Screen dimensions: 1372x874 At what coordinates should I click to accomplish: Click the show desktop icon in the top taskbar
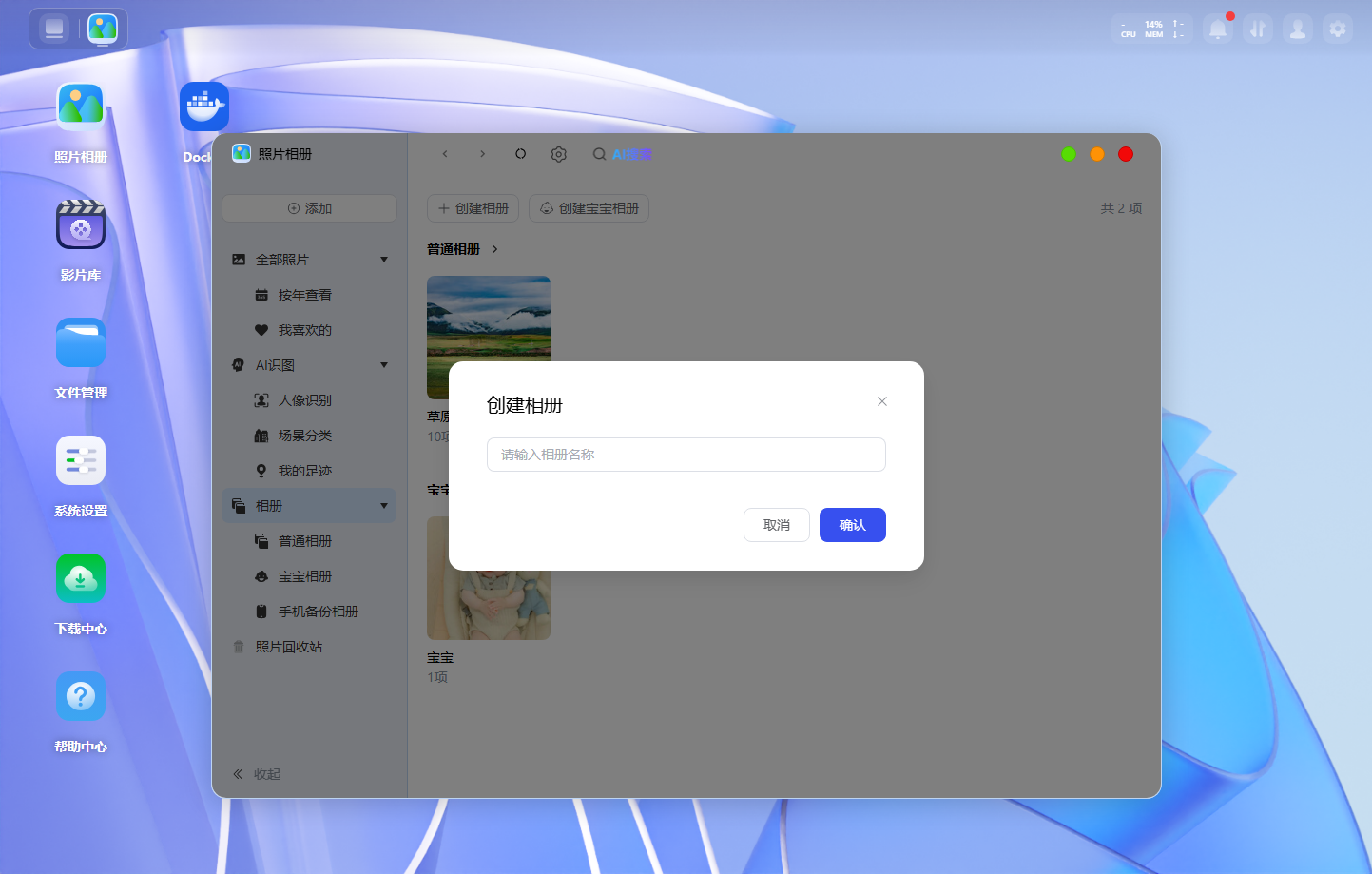click(54, 29)
